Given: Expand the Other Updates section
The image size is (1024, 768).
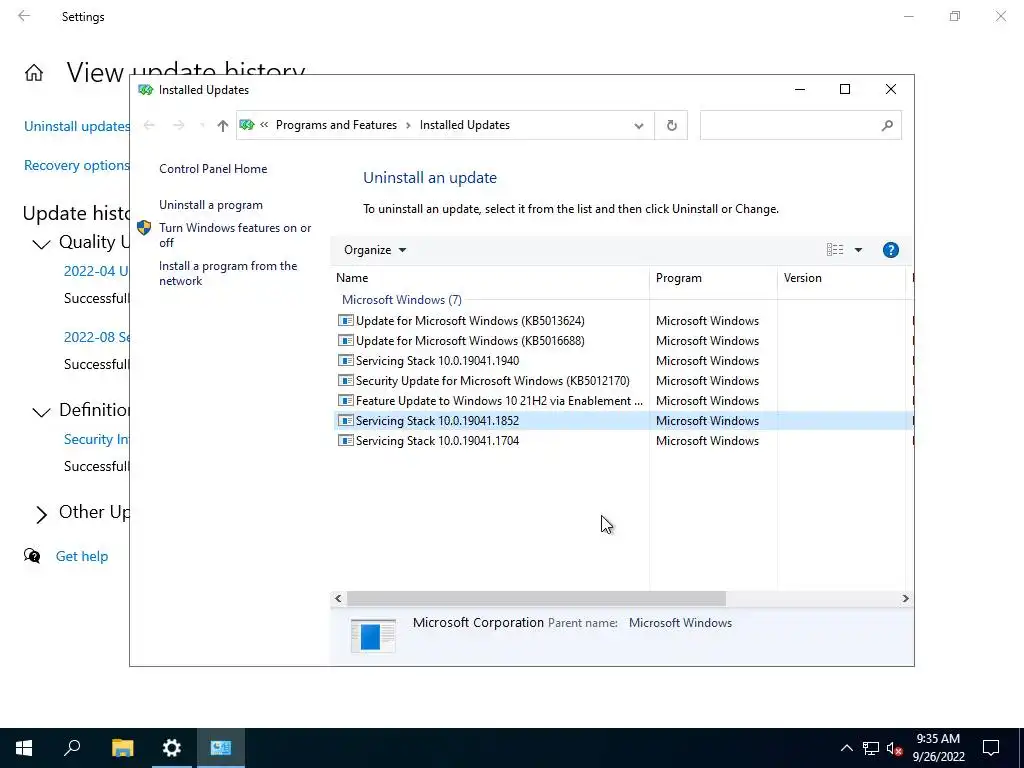Looking at the screenshot, I should coord(41,514).
